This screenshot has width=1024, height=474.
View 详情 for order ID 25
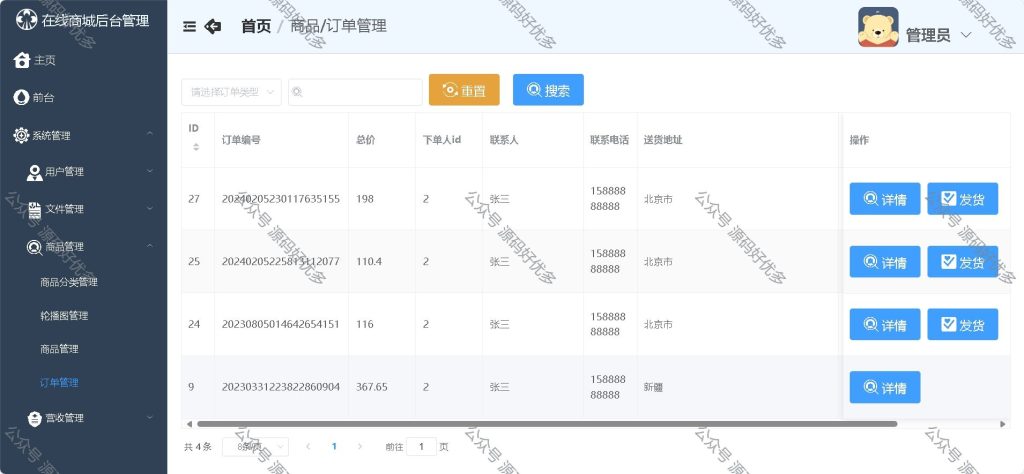click(x=885, y=262)
